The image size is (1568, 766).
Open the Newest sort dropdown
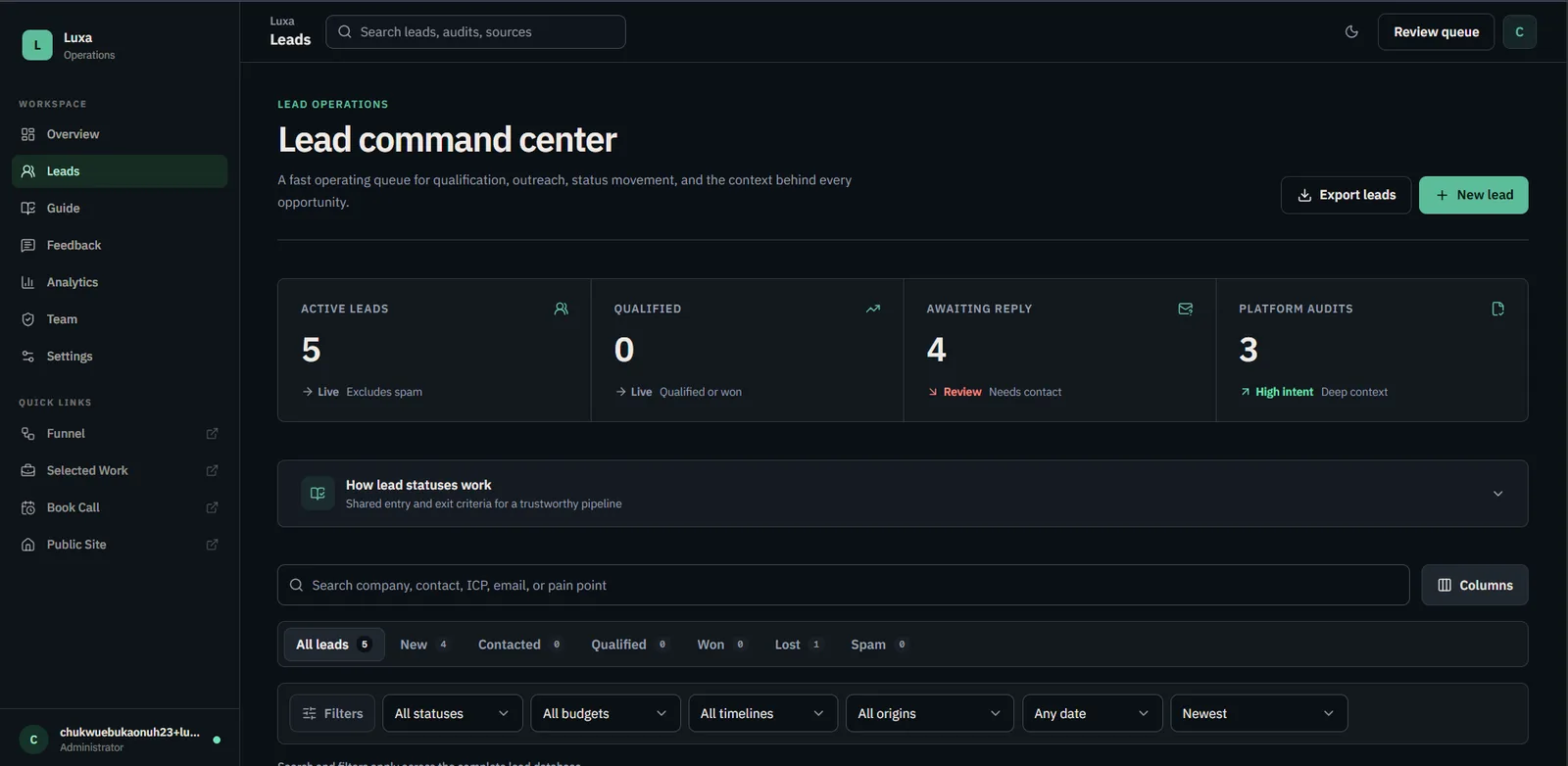point(1259,713)
